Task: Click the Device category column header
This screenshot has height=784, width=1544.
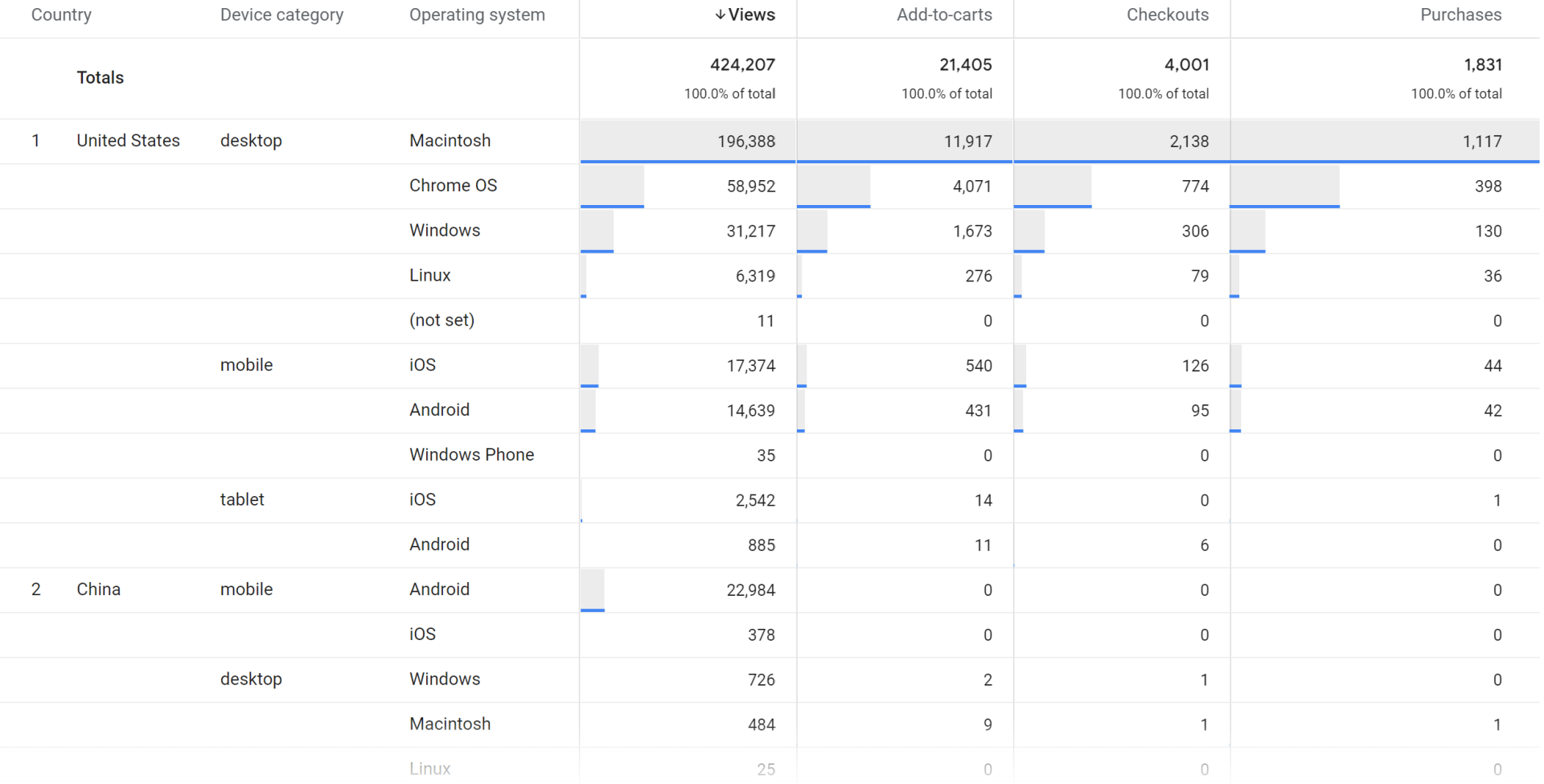Action: [281, 15]
